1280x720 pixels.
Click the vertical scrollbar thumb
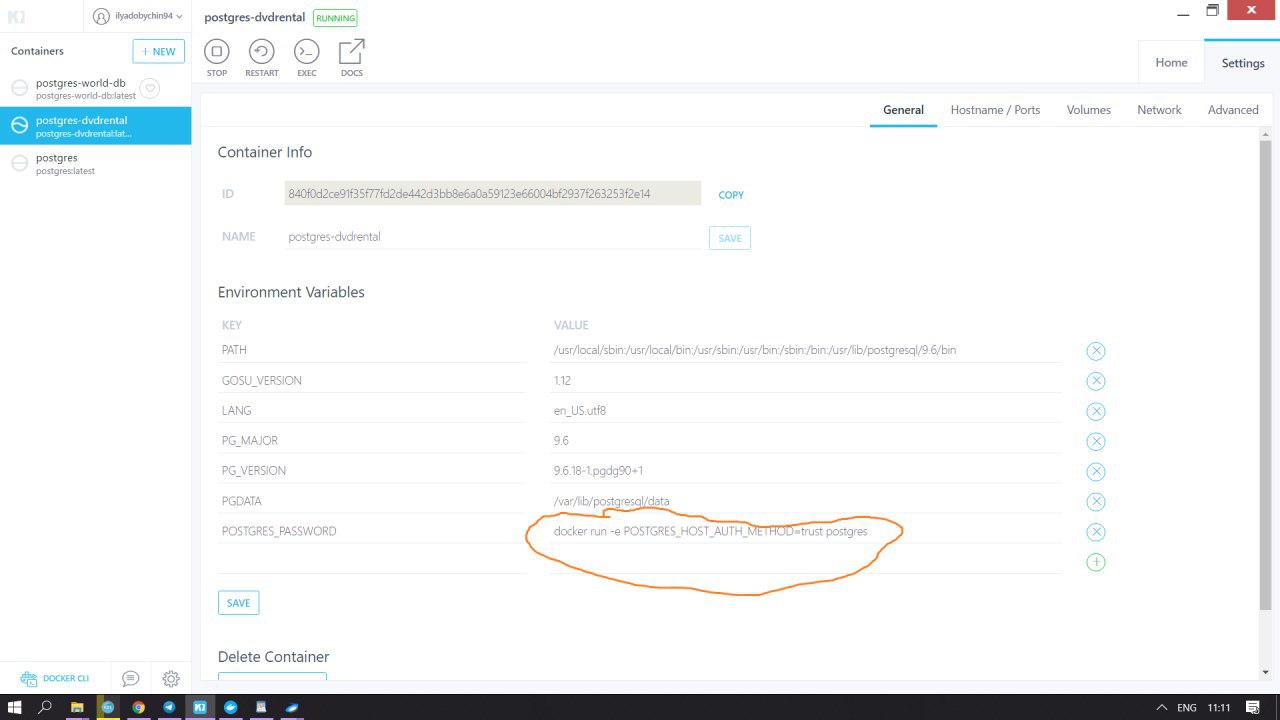pyautogui.click(x=1265, y=375)
